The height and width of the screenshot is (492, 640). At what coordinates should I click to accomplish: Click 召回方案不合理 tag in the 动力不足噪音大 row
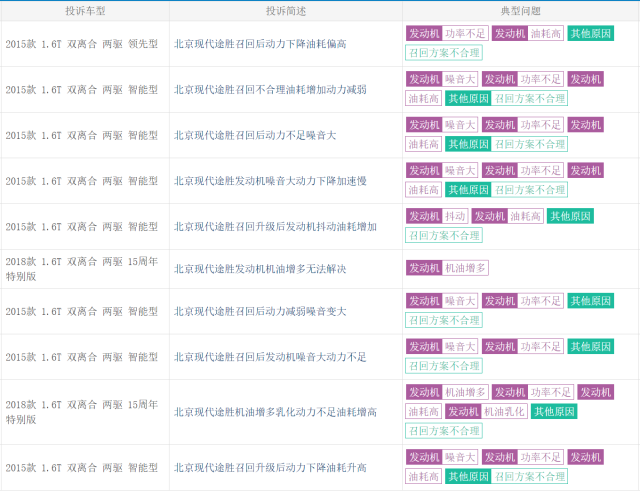529,144
